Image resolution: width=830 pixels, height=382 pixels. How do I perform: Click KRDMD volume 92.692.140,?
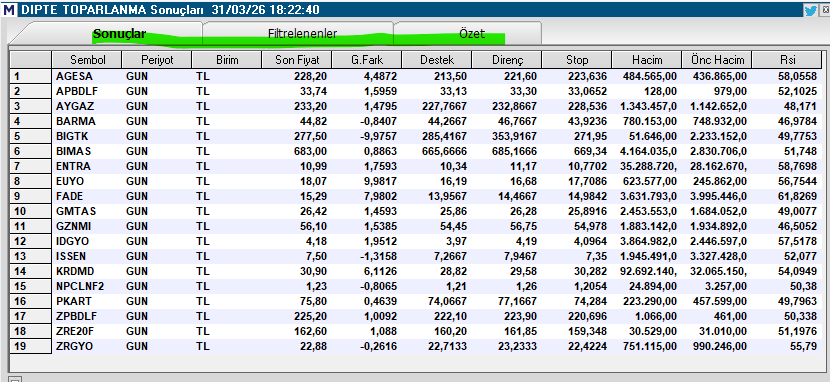[647, 271]
